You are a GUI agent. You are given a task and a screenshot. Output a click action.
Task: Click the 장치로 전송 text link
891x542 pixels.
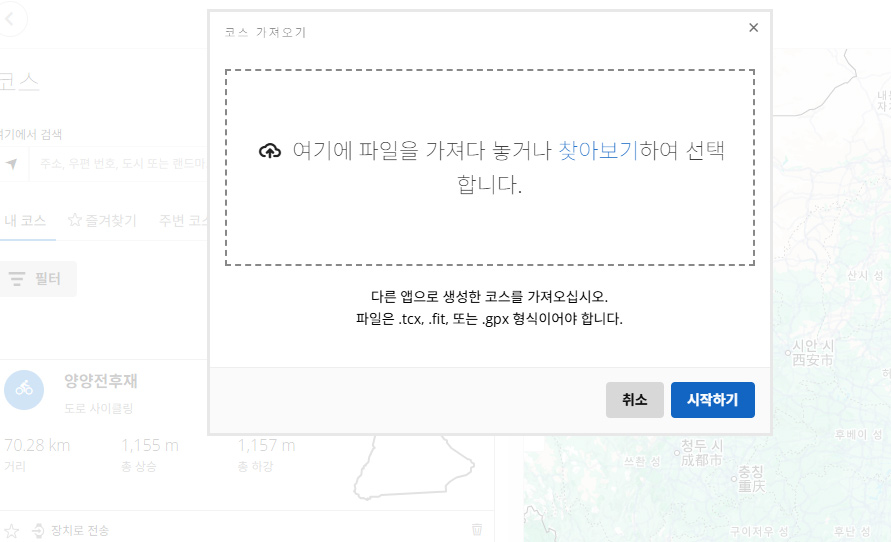coord(80,530)
